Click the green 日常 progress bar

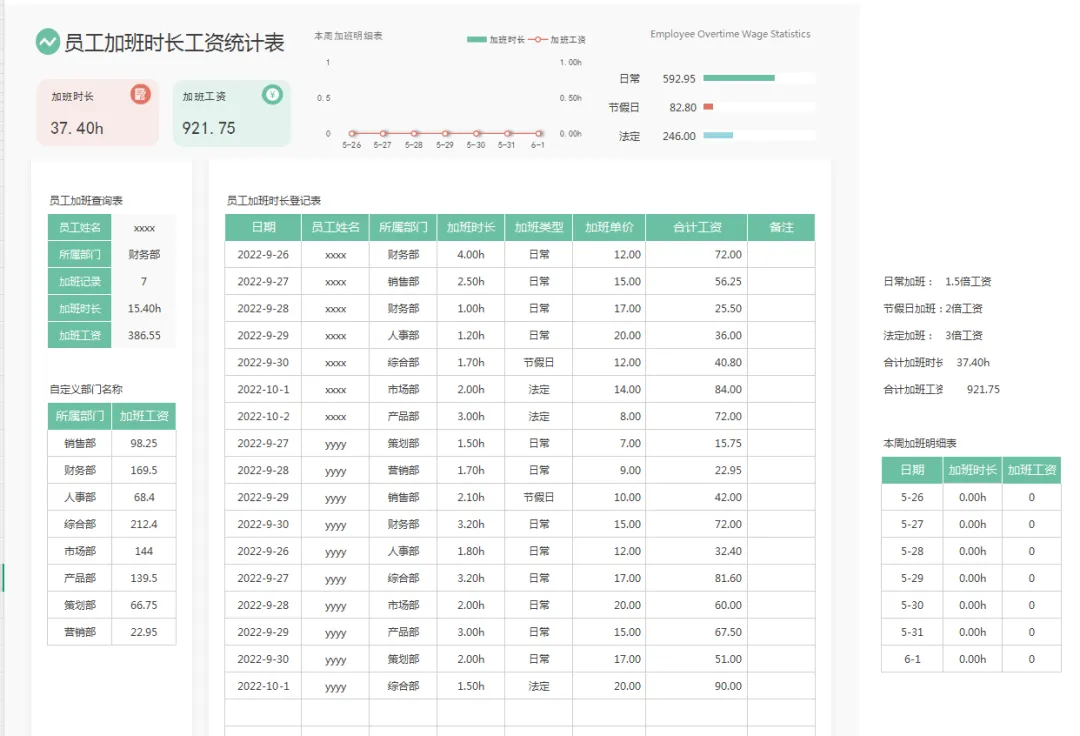(x=739, y=78)
